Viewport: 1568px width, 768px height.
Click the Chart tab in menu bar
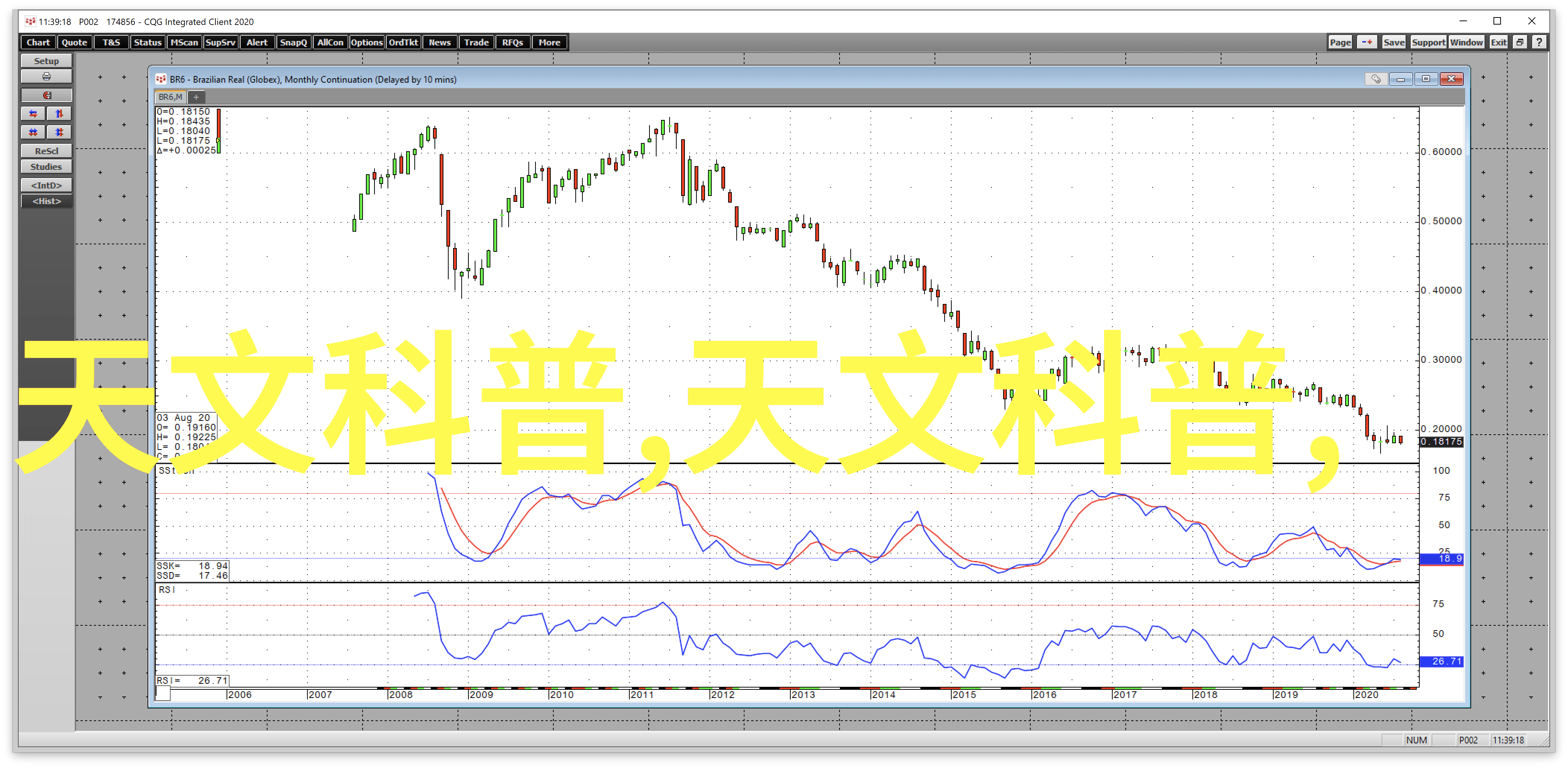(38, 42)
